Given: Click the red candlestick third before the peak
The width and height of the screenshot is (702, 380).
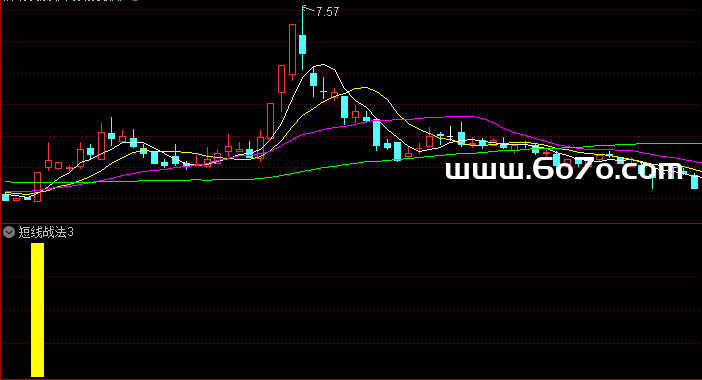Looking at the screenshot, I should pos(270,121).
